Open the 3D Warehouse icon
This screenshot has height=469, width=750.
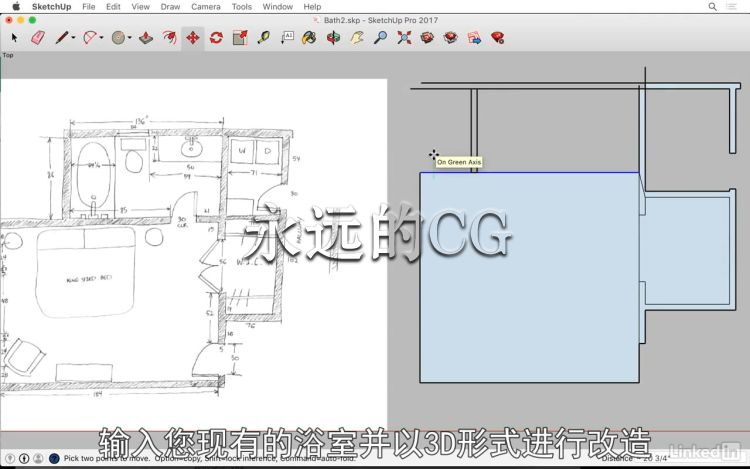(427, 37)
